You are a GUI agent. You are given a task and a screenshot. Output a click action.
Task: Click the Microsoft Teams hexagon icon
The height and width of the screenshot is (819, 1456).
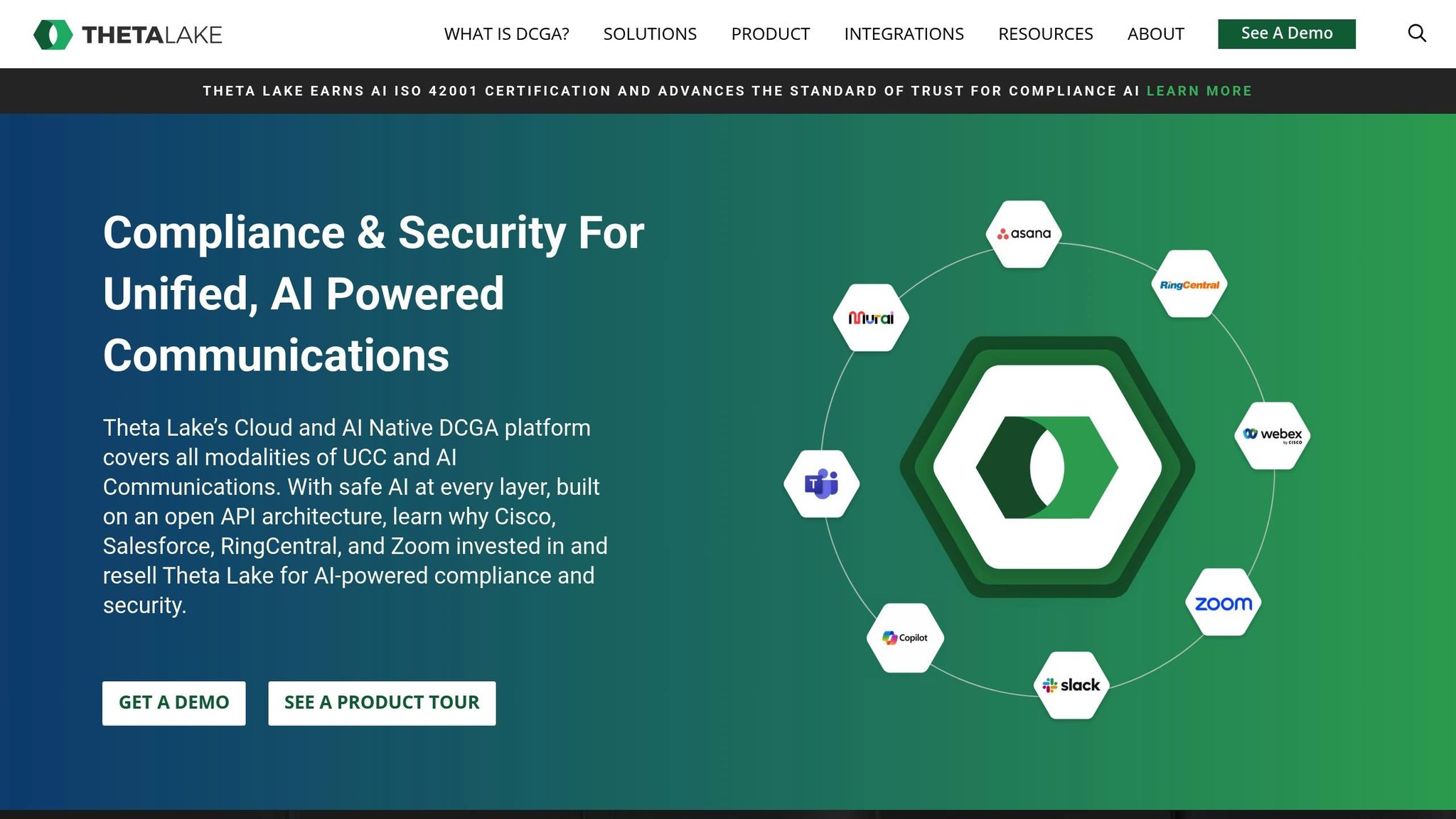822,484
